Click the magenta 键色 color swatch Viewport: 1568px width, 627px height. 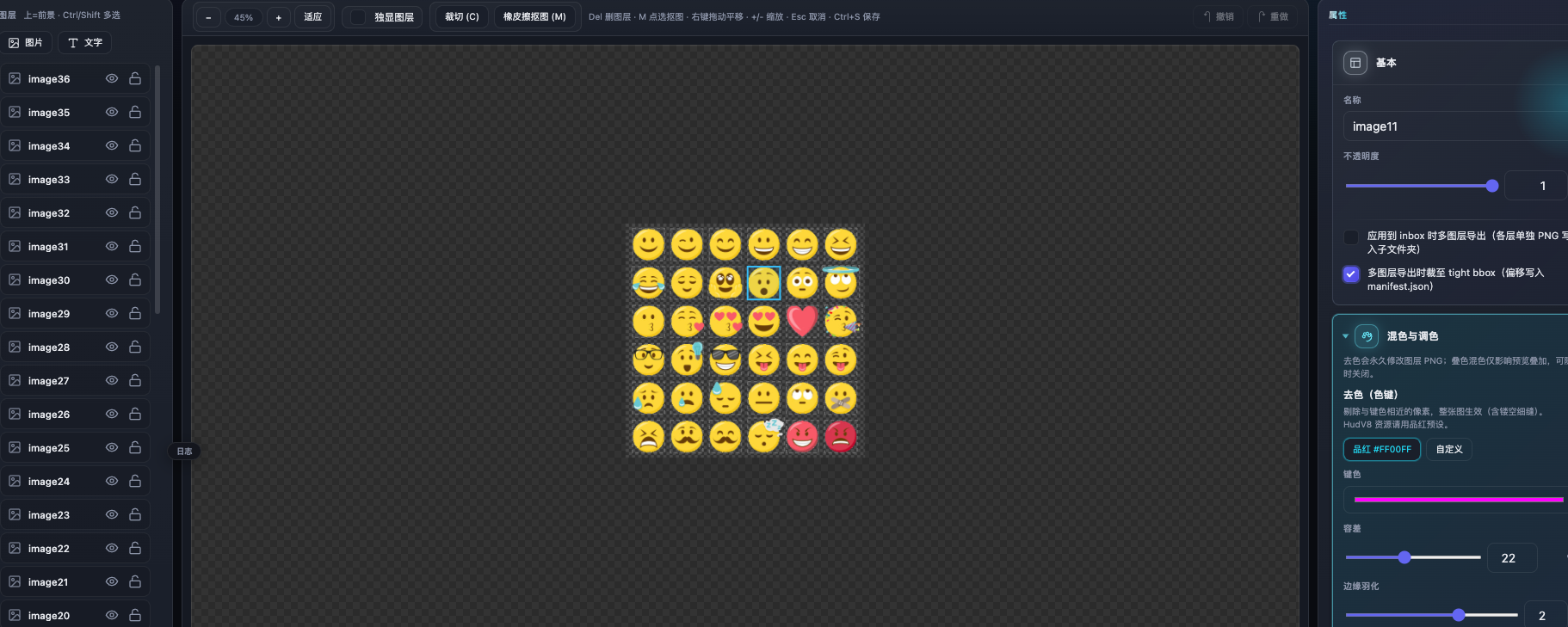coord(1459,500)
